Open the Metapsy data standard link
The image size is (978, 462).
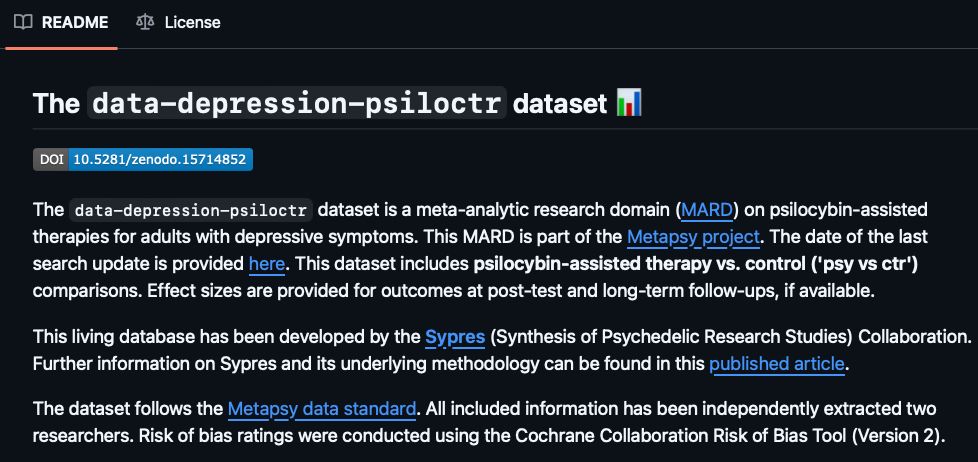click(321, 409)
